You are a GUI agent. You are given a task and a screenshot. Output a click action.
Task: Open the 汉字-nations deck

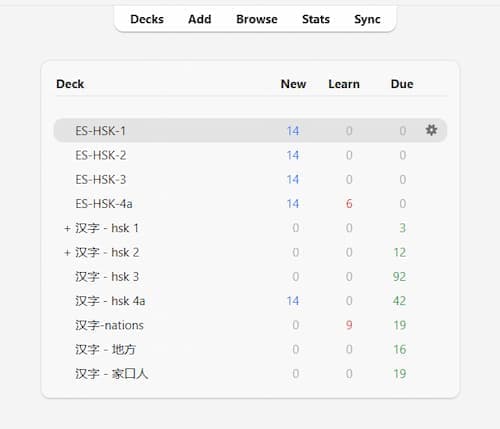pos(109,325)
